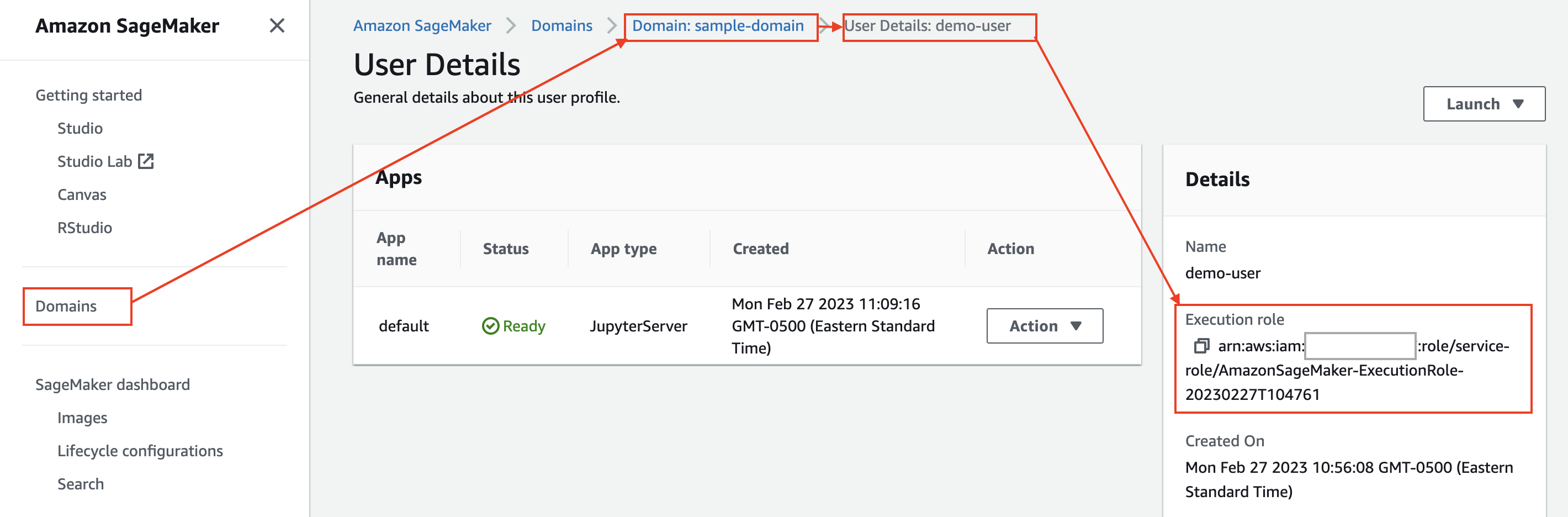This screenshot has height=517, width=1568.
Task: Select RStudio in the sidebar
Action: point(84,228)
